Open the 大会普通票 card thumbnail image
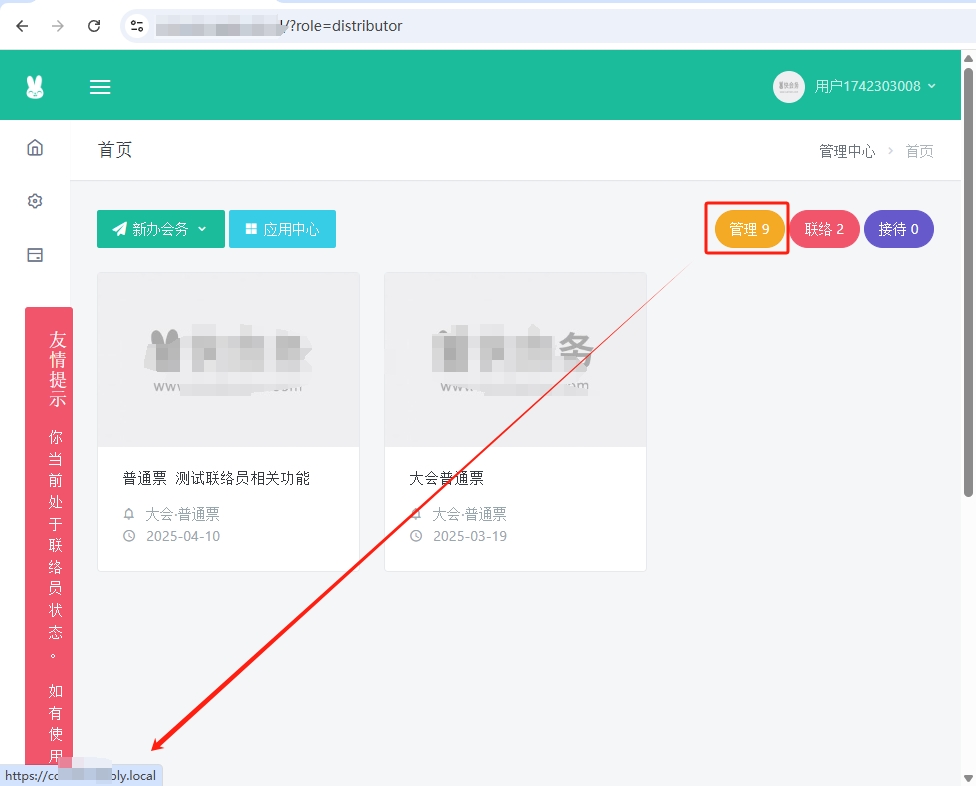Image resolution: width=976 pixels, height=786 pixels. [515, 360]
